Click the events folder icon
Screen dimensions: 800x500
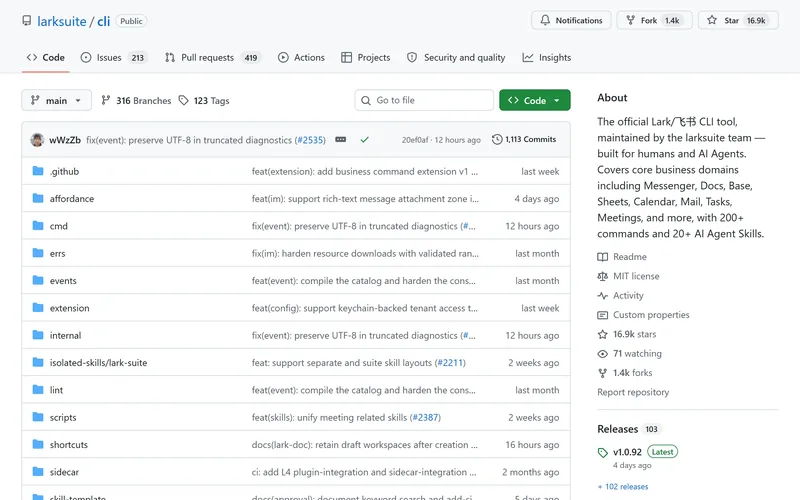pyautogui.click(x=38, y=280)
